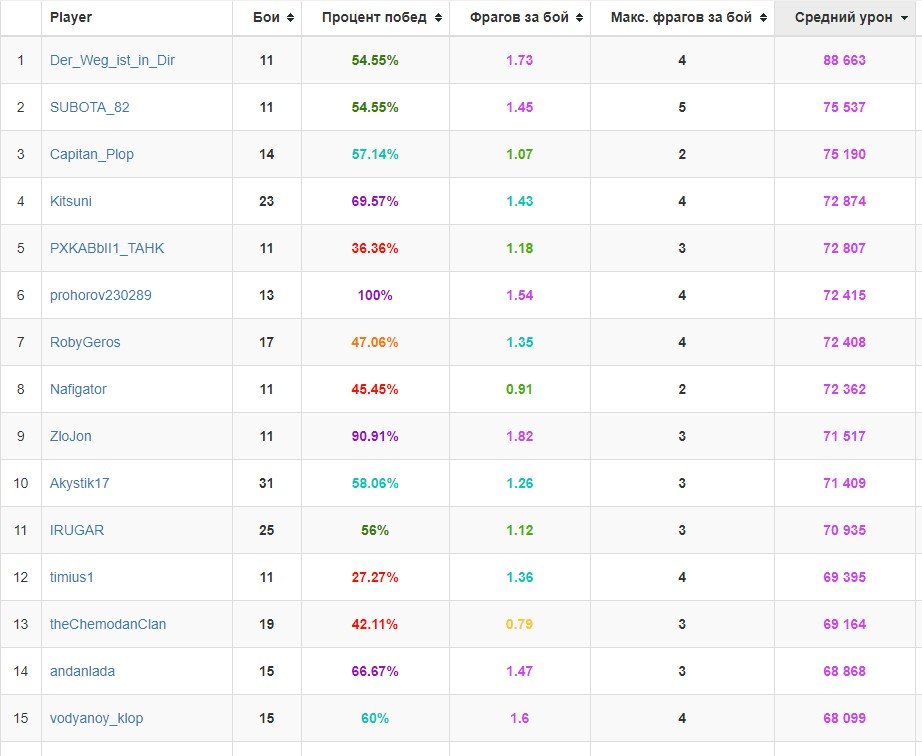Image resolution: width=922 pixels, height=756 pixels.
Task: Open player Nafigator profile
Action: coord(78,390)
